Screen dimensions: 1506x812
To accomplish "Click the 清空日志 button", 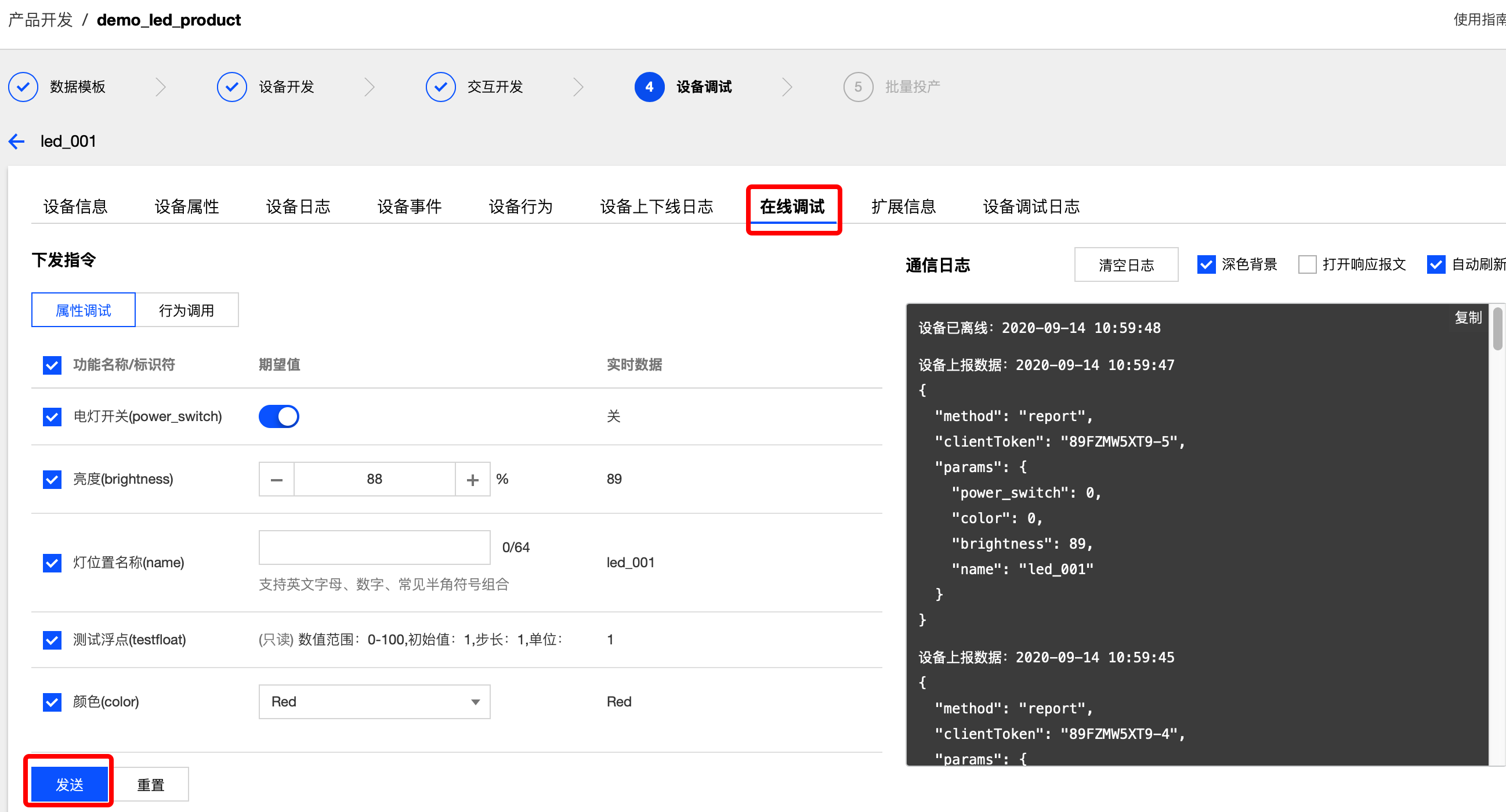I will (1125, 265).
